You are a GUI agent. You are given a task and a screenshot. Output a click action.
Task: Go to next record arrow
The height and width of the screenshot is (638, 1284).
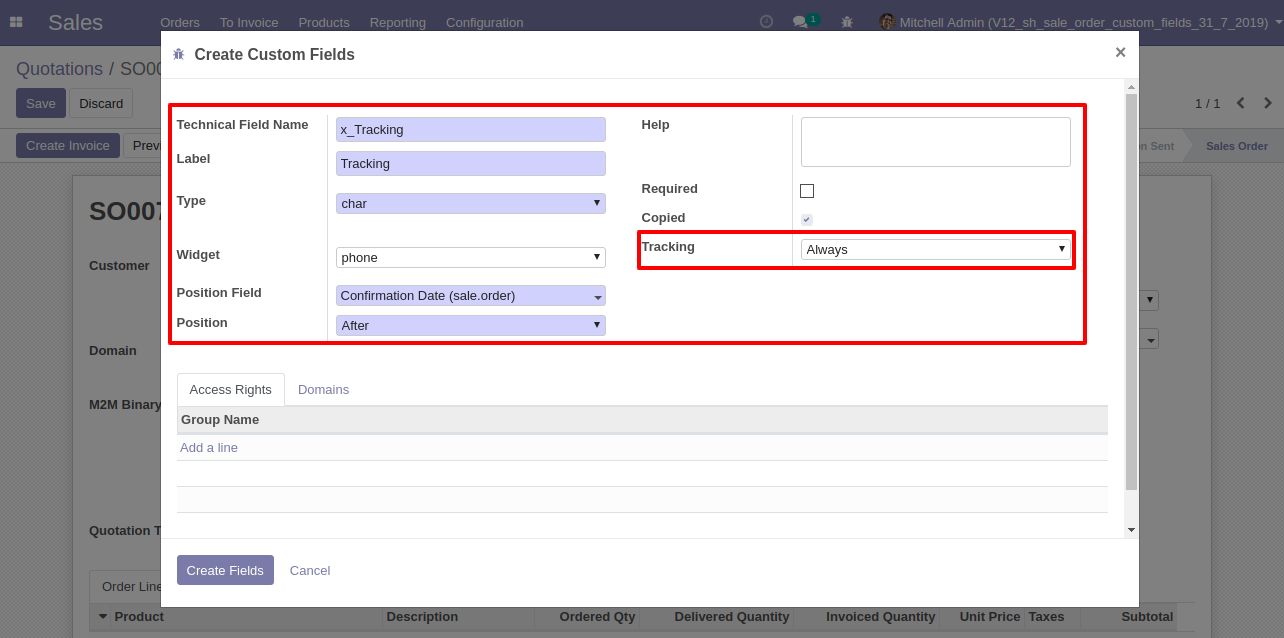point(1268,103)
